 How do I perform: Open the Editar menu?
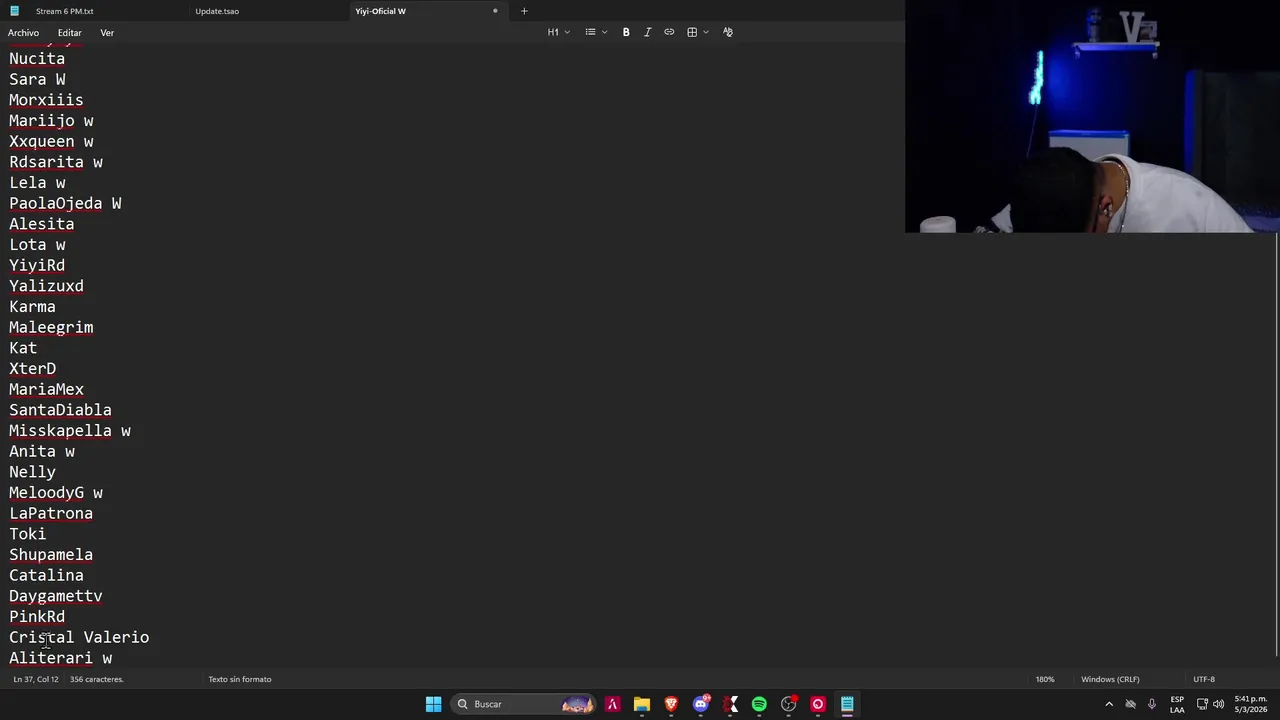tap(69, 33)
